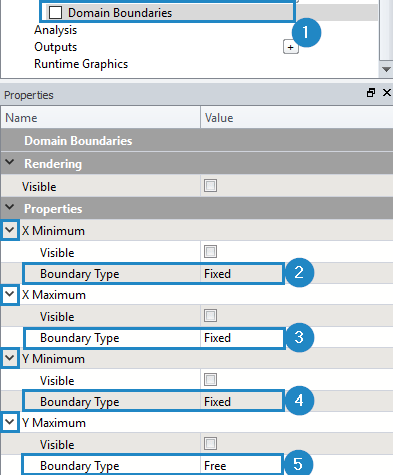Toggle Visible checkbox under X Maximum
This screenshot has width=393, height=475.
pos(210,315)
